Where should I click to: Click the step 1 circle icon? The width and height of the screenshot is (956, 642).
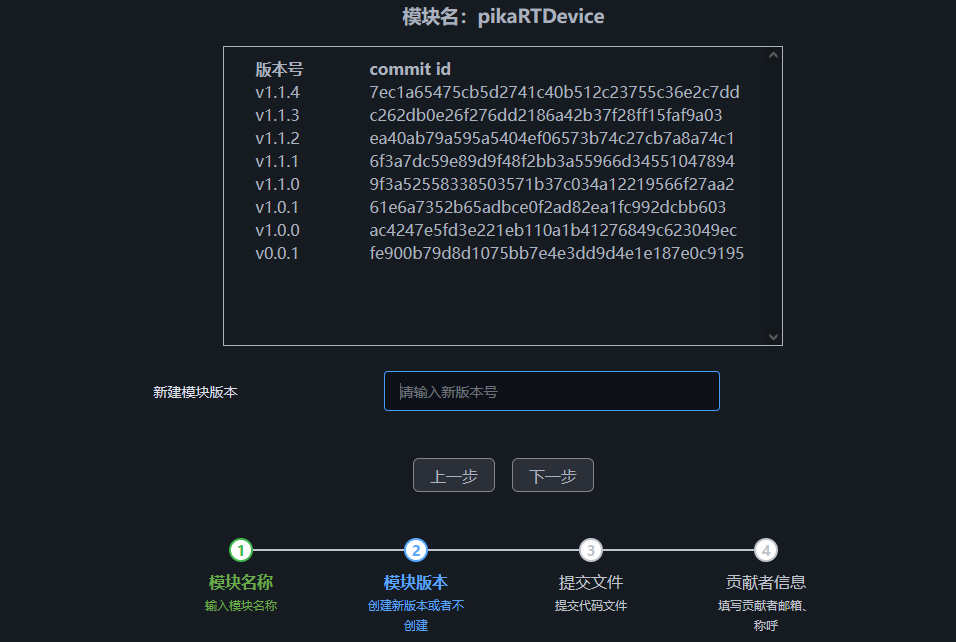[241, 549]
